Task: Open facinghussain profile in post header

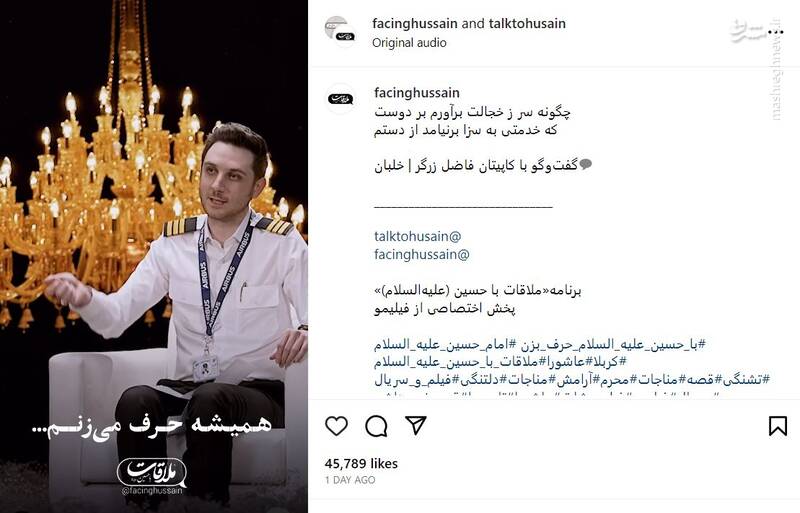Action: [x=415, y=23]
